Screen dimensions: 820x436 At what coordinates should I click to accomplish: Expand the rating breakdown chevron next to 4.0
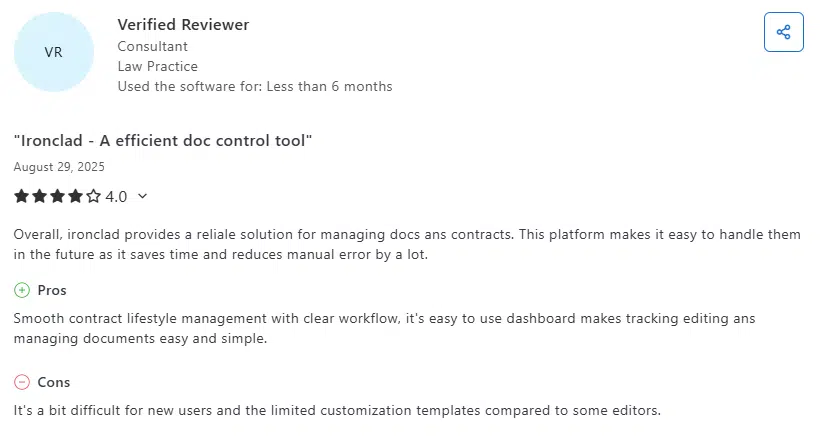click(142, 196)
